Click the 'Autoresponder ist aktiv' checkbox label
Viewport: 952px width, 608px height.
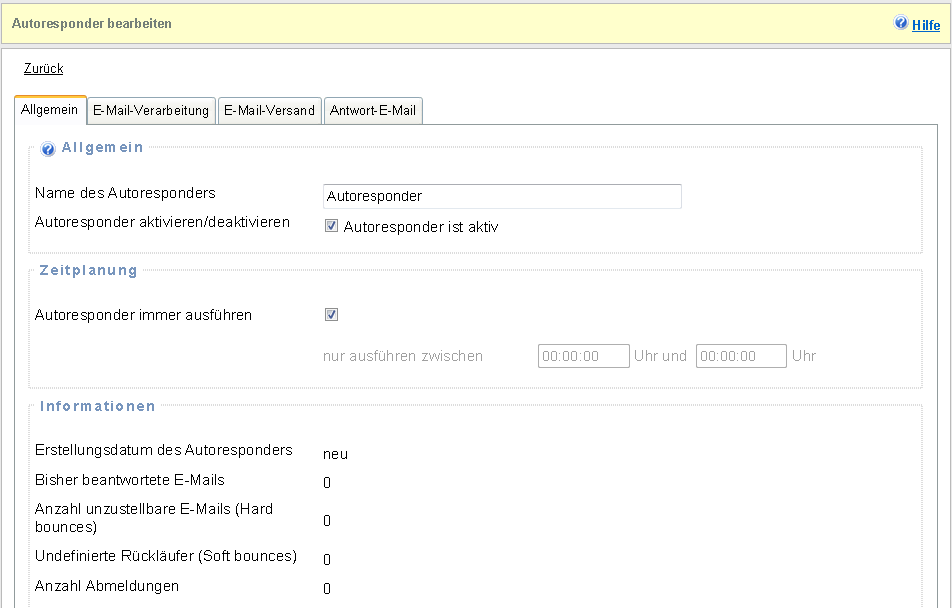pos(420,227)
